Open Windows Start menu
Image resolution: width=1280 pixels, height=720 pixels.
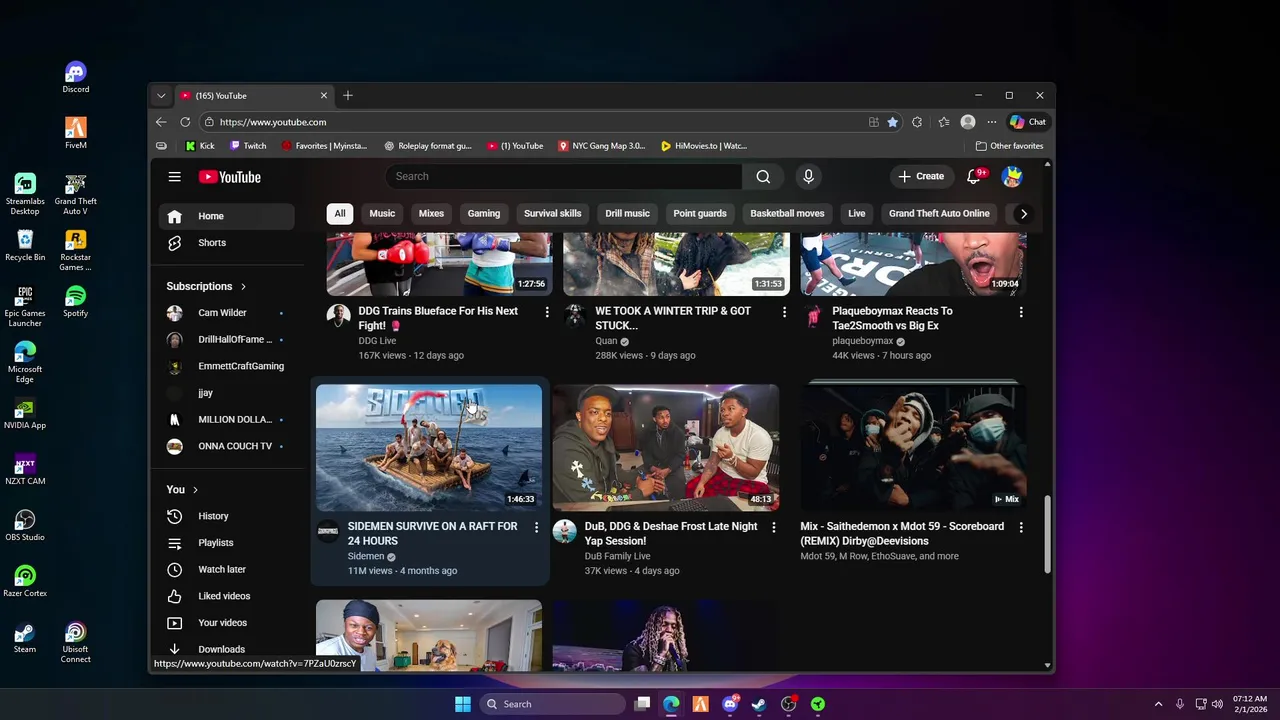point(462,704)
